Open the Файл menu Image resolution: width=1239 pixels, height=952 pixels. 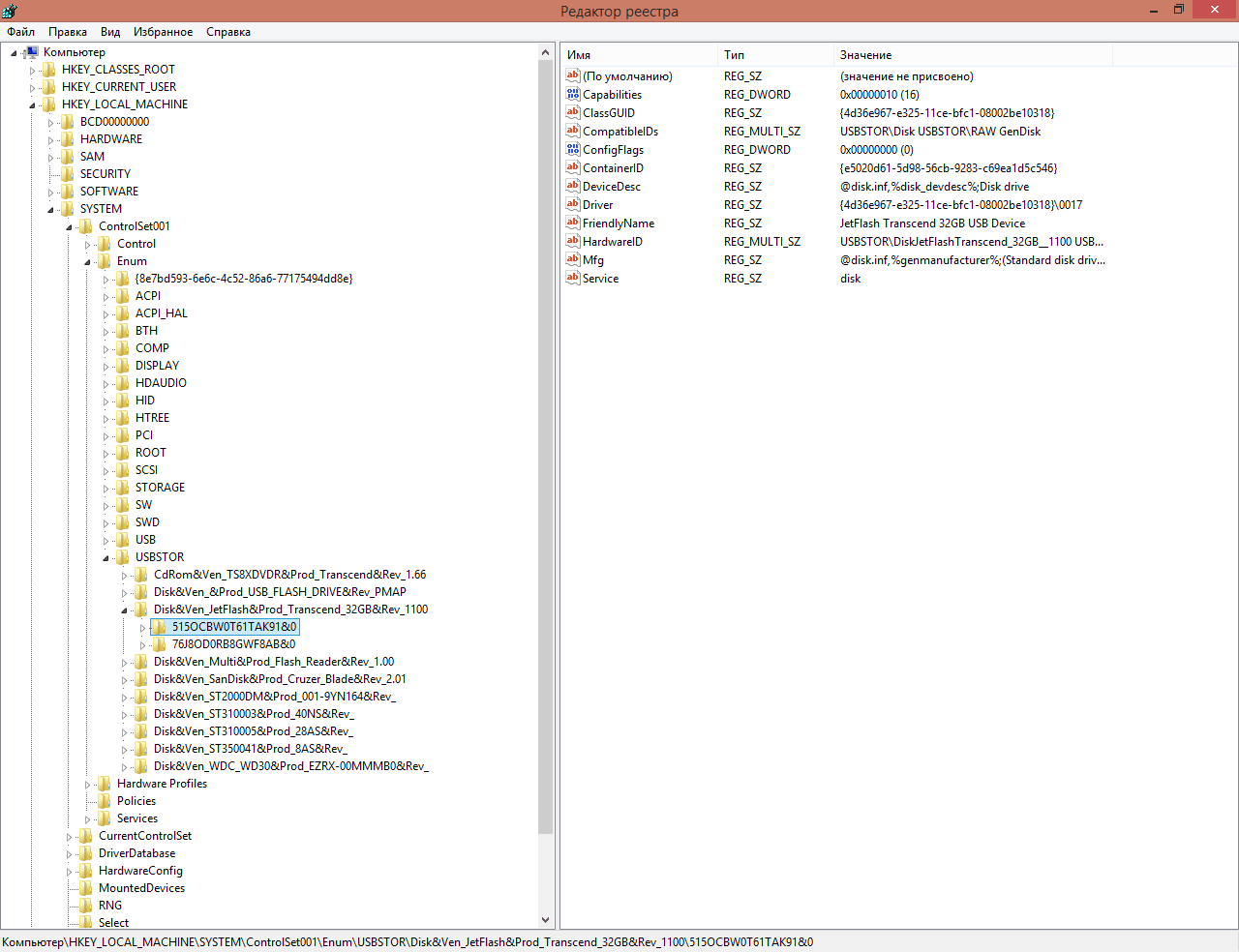tap(20, 32)
